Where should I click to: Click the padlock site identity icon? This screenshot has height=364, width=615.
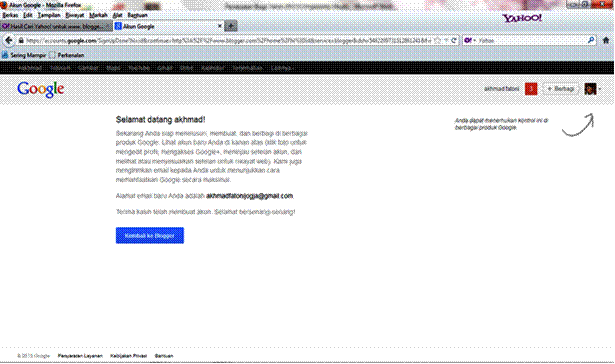point(21,40)
